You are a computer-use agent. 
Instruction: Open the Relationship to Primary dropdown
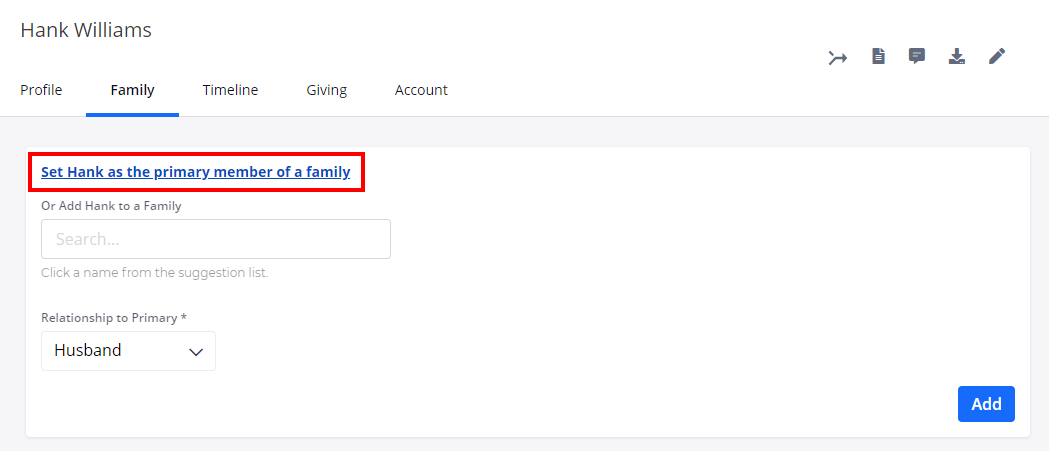coord(128,351)
